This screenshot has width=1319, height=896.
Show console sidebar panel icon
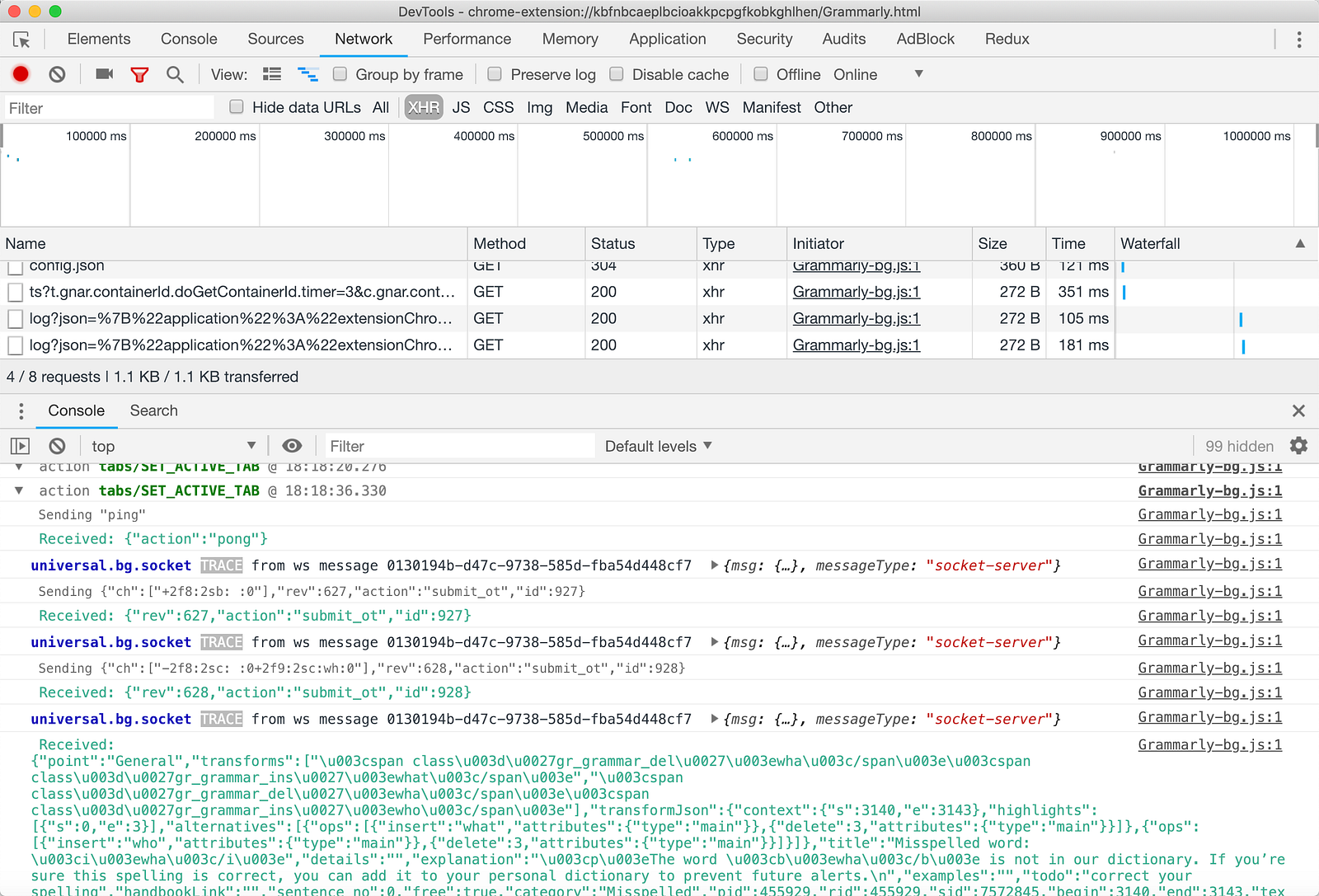click(20, 446)
